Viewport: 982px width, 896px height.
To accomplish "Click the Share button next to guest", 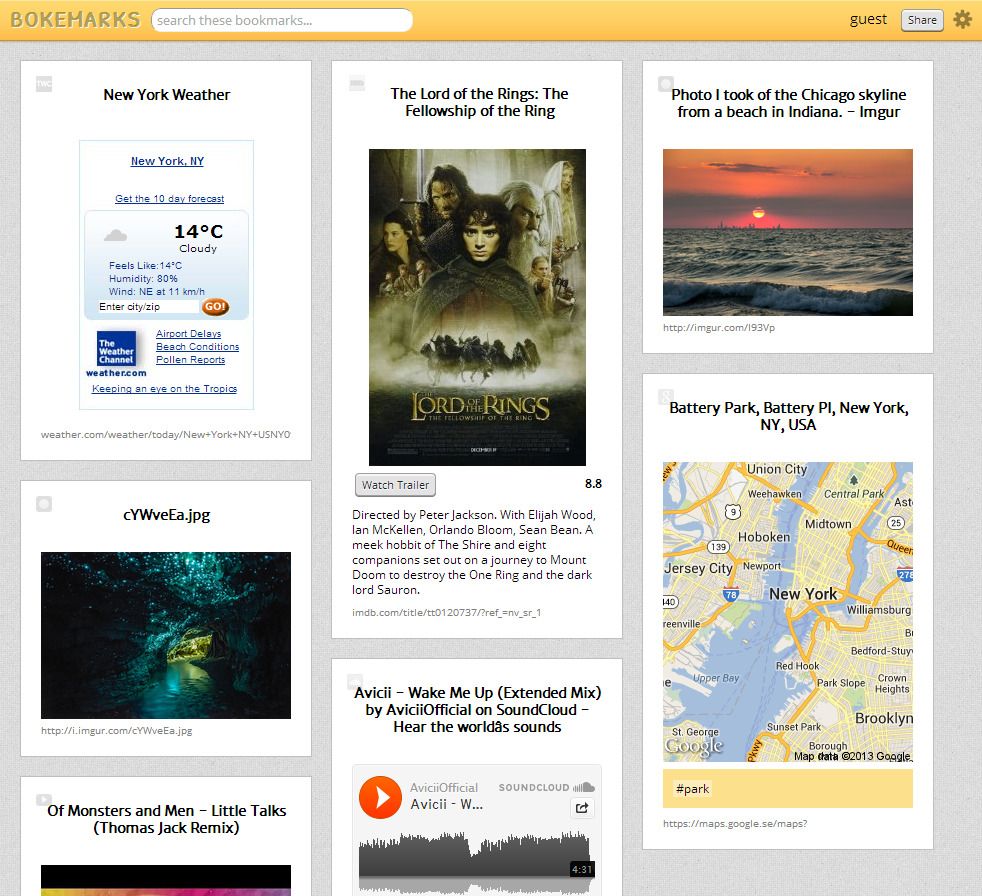I will tap(921, 19).
